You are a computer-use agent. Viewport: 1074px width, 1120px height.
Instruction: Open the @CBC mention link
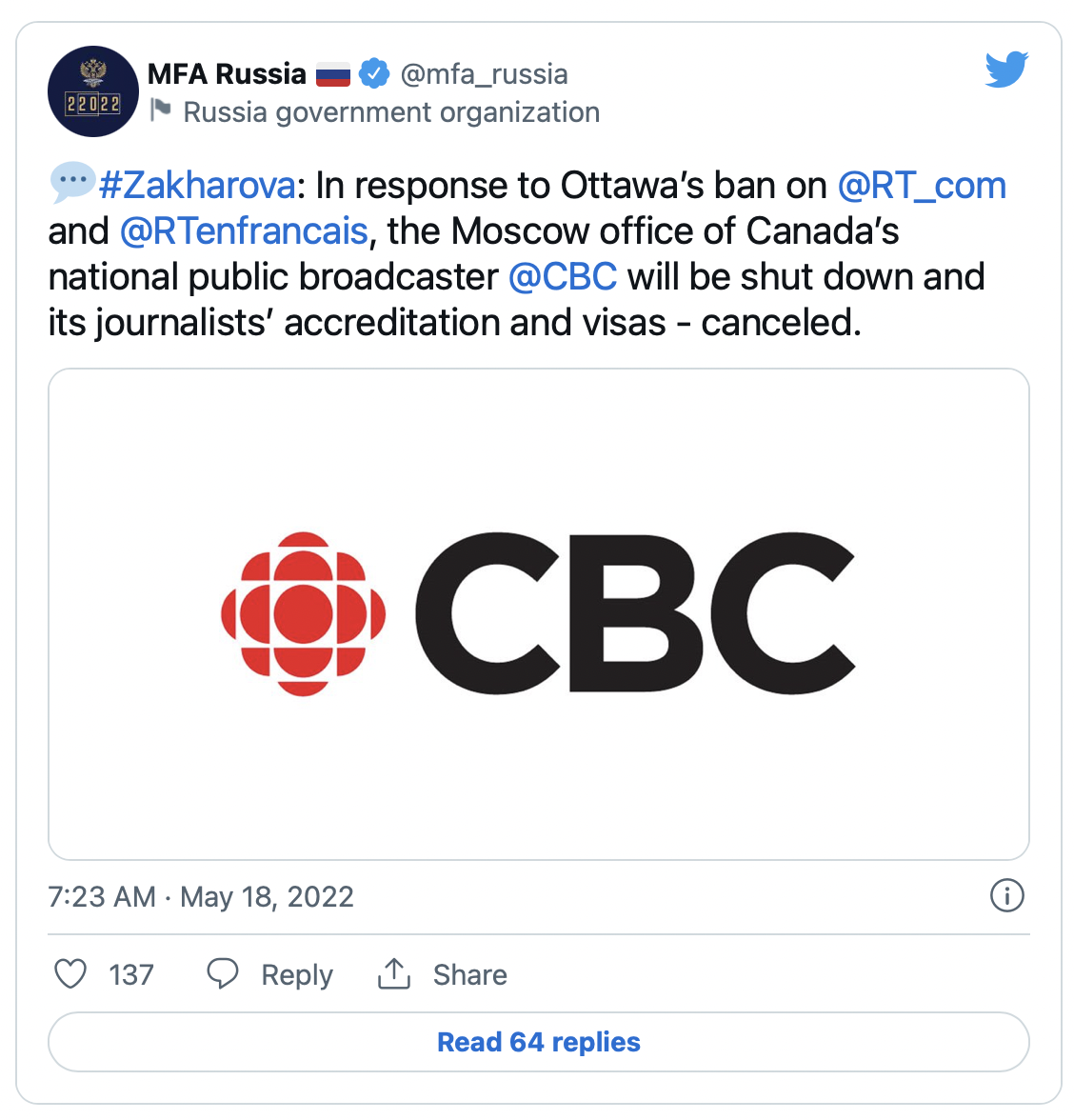tap(563, 277)
